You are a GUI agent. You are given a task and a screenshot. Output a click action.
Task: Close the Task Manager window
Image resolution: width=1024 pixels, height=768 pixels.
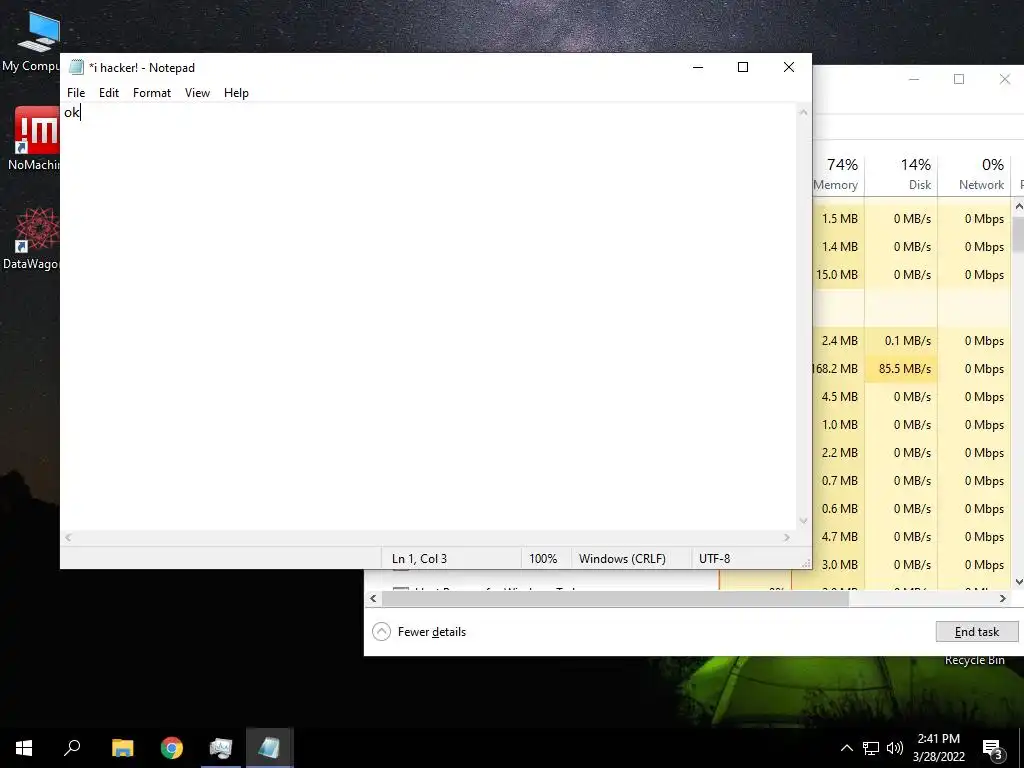[1004, 79]
